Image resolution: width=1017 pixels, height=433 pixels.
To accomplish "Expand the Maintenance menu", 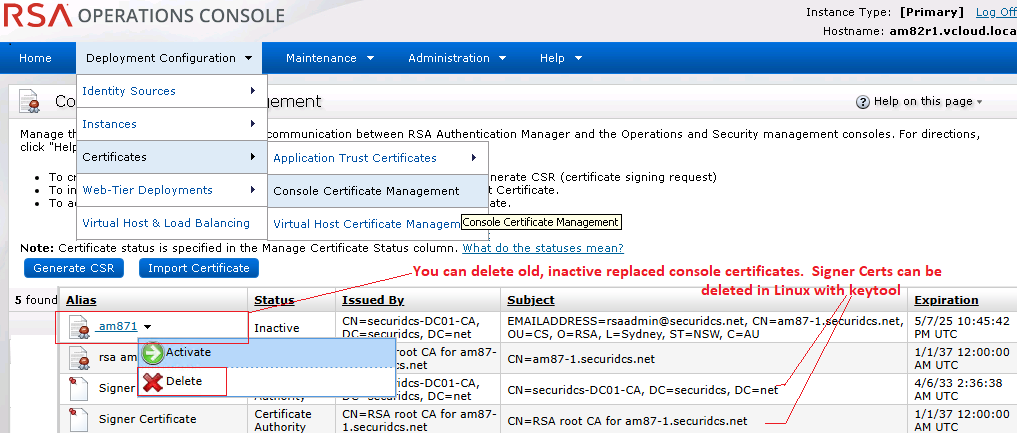I will coord(329,58).
